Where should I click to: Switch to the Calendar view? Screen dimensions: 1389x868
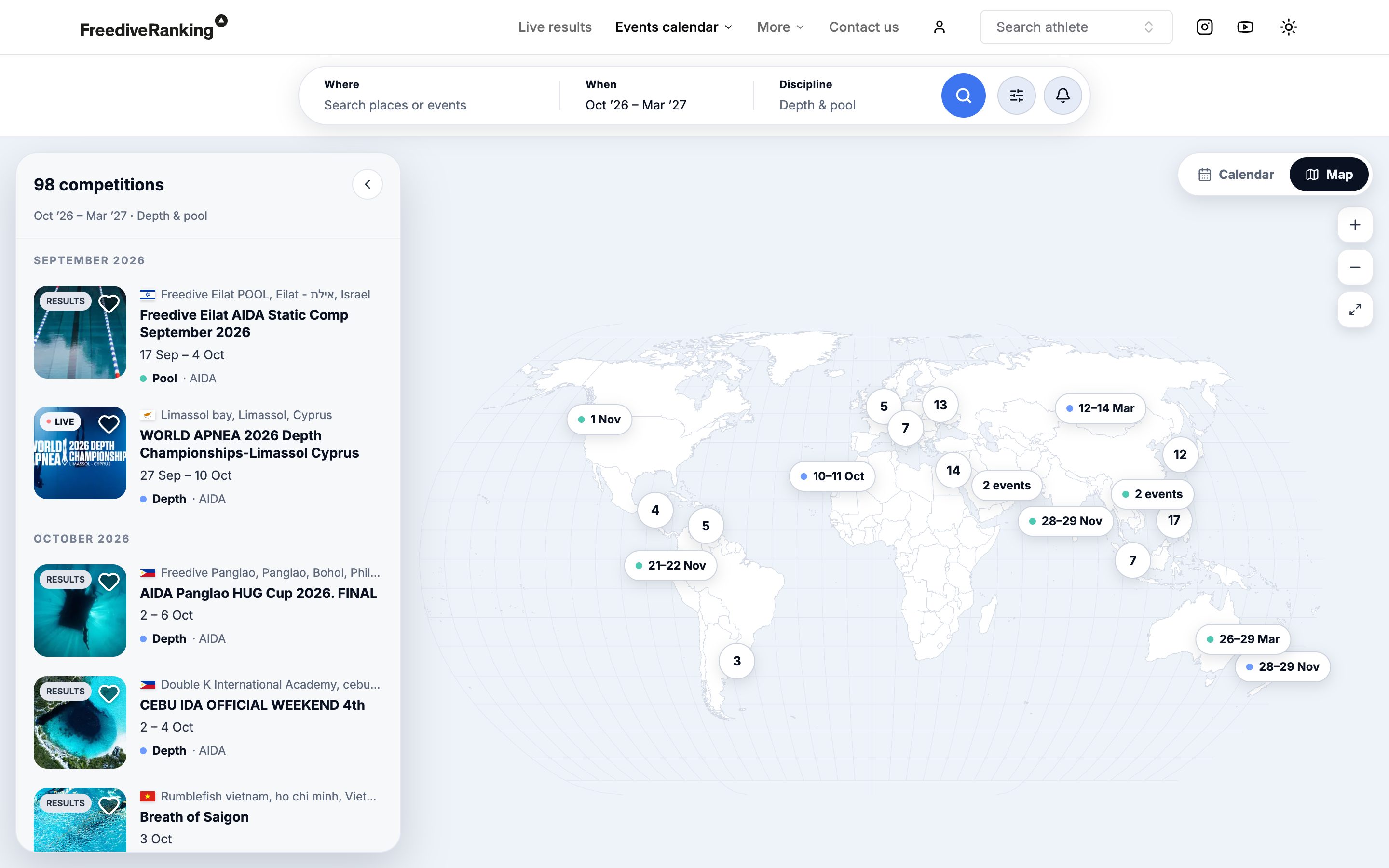[1236, 175]
